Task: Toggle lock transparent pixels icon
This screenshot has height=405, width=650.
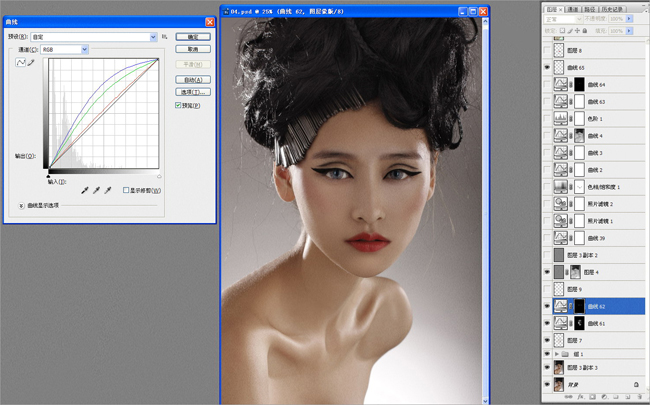Action: tap(562, 31)
